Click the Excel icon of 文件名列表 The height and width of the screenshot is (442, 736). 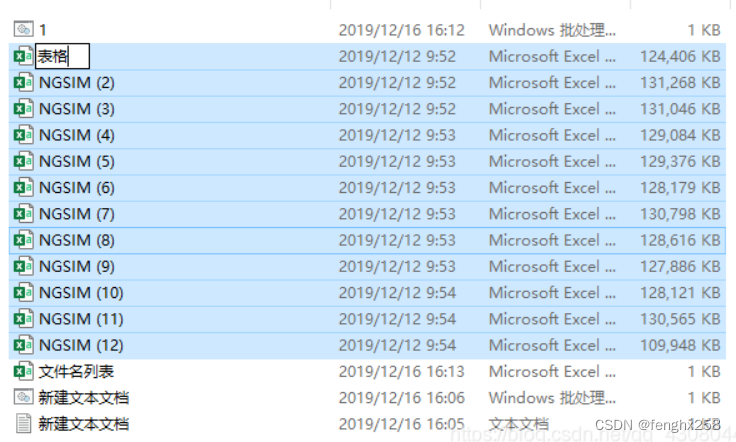23,371
